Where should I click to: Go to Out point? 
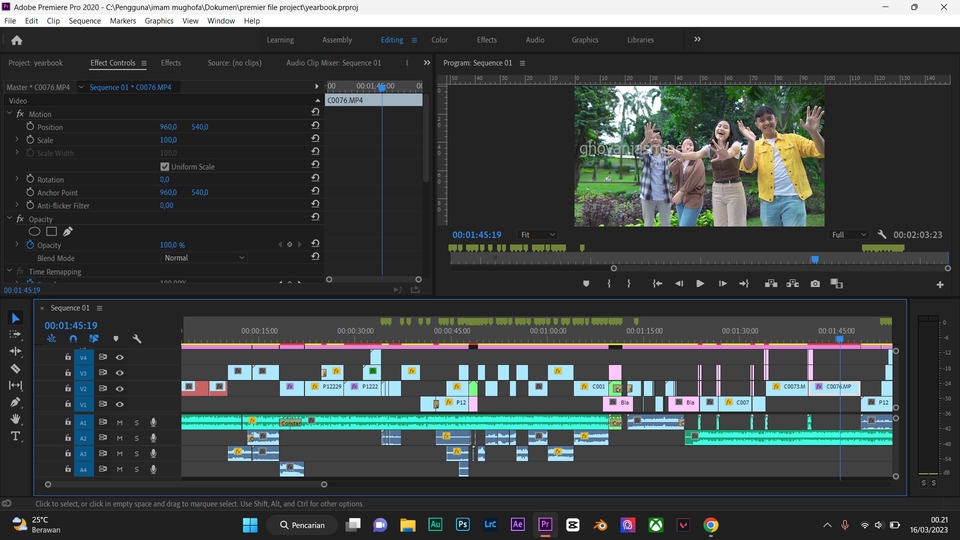pyautogui.click(x=744, y=283)
